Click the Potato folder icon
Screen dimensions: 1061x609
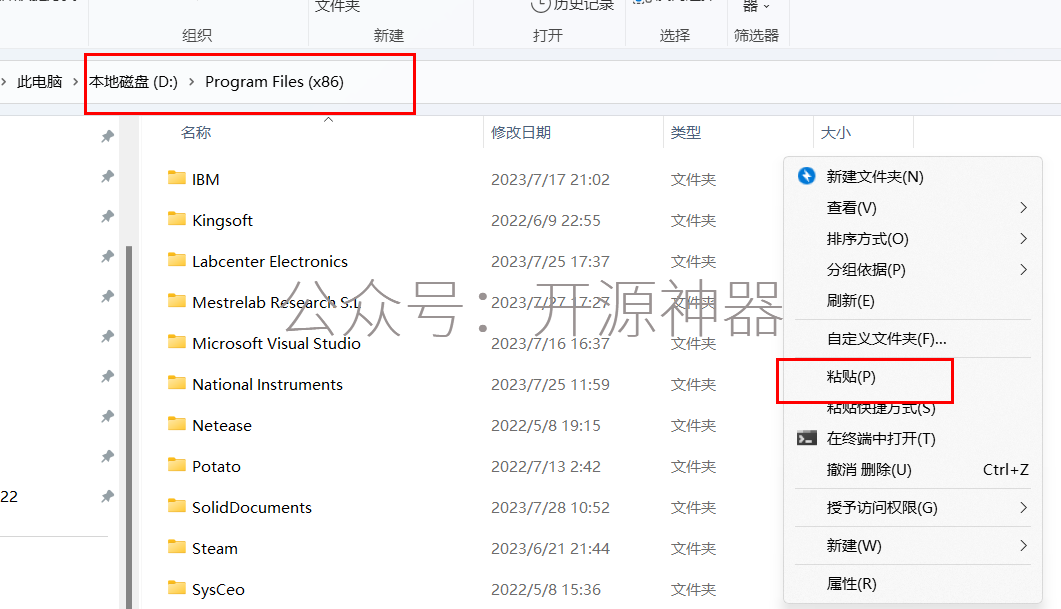177,465
